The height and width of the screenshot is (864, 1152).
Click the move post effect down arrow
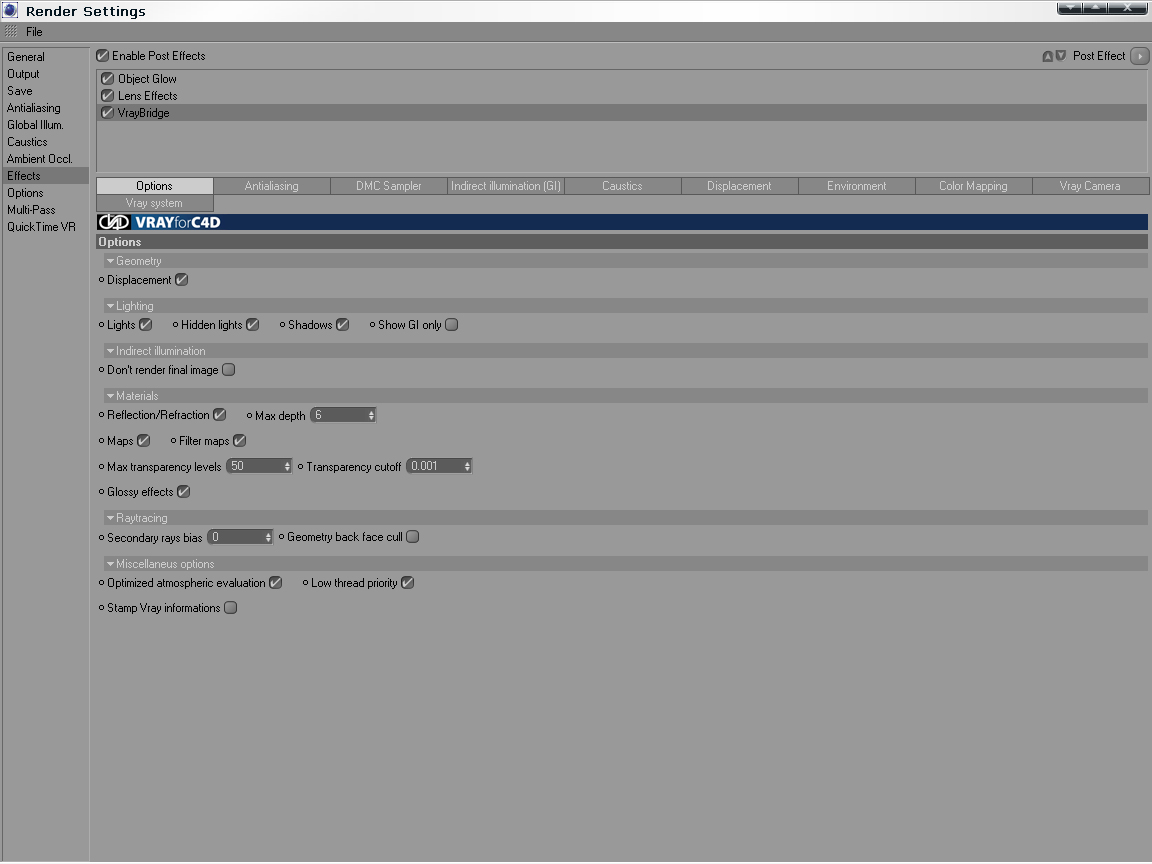1060,56
